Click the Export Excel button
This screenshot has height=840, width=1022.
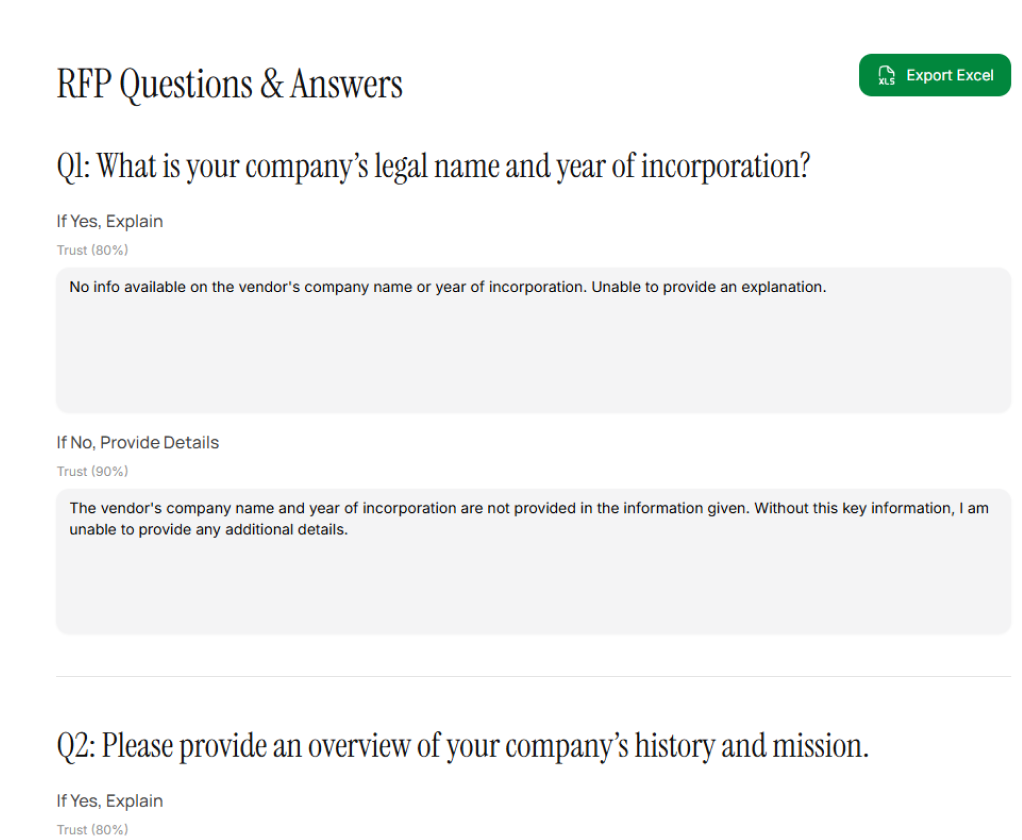pyautogui.click(x=934, y=75)
